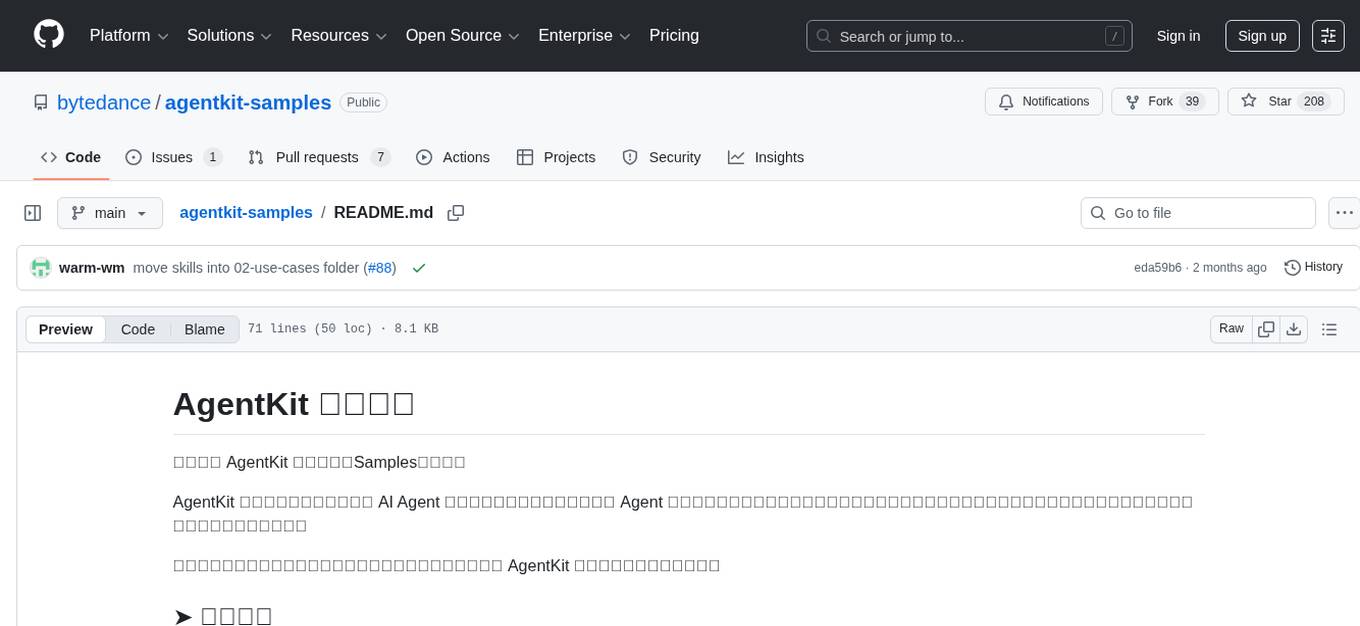
Task: Copy the README.md file path
Action: (456, 213)
